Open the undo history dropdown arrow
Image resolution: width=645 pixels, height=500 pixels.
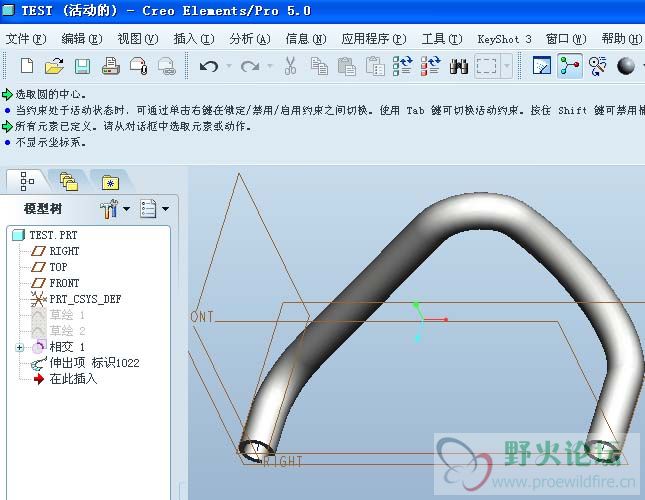(x=229, y=65)
